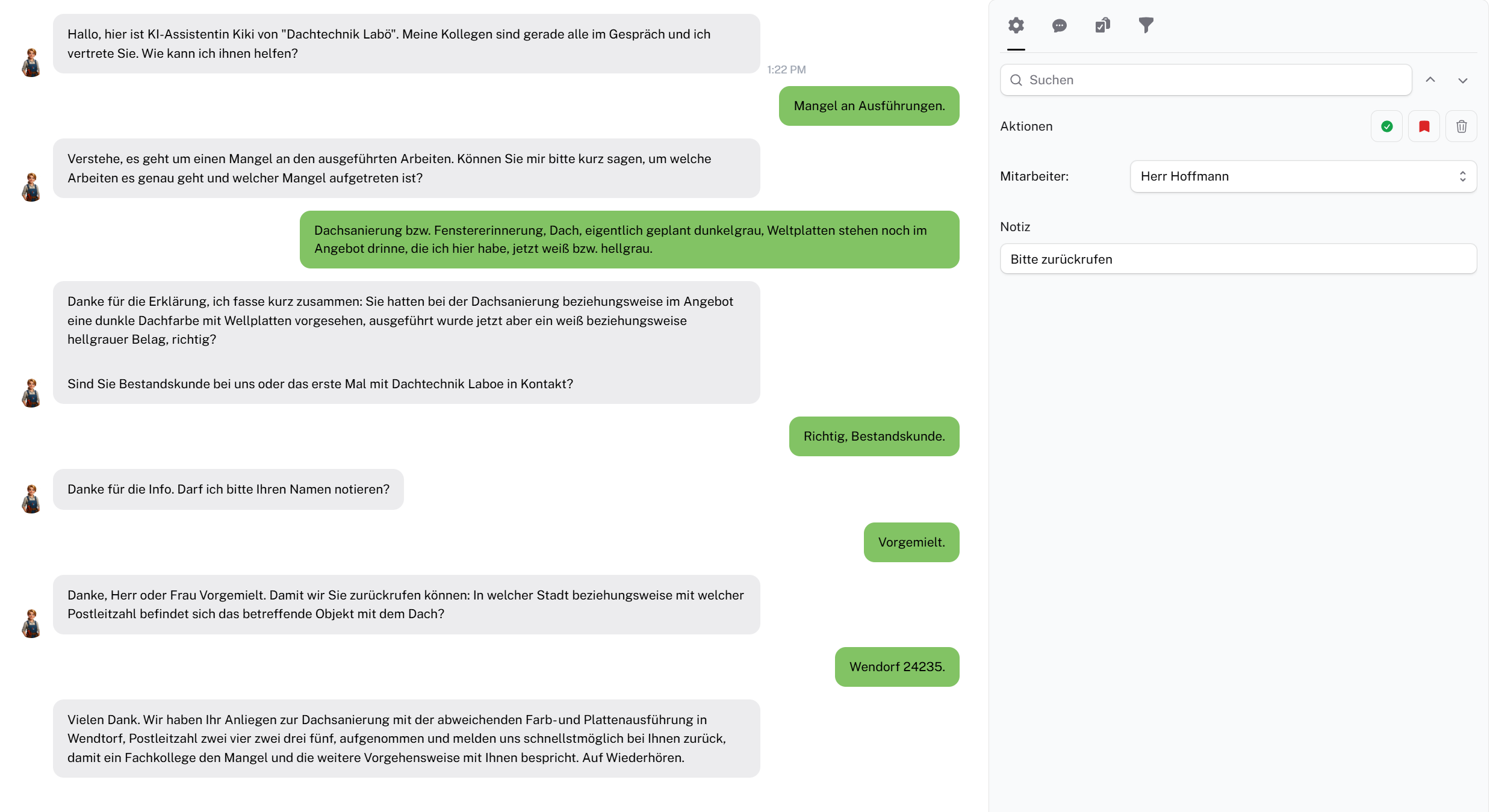Click the funnel filter icon
Screen dimensions: 1490x812
1146,25
